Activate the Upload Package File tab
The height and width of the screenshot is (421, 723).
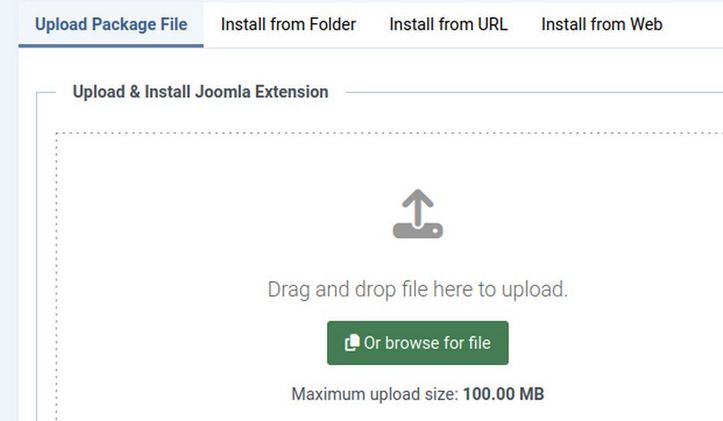(110, 24)
